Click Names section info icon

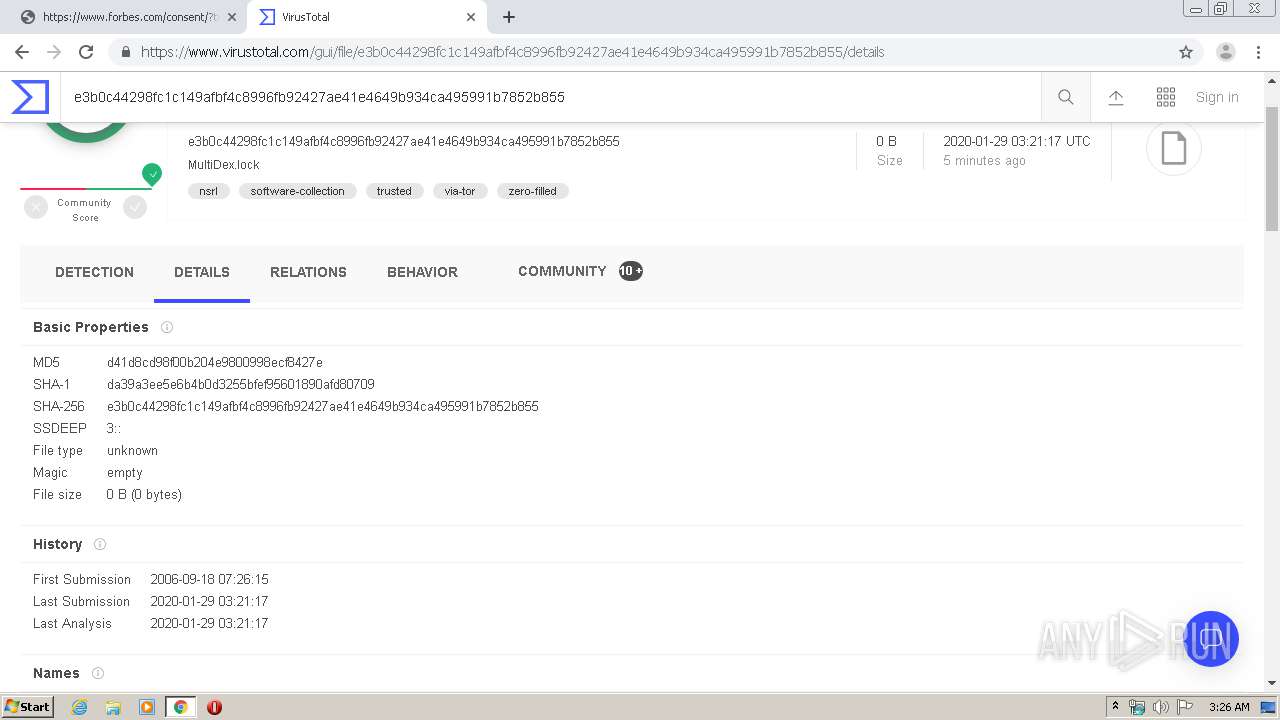pos(98,673)
